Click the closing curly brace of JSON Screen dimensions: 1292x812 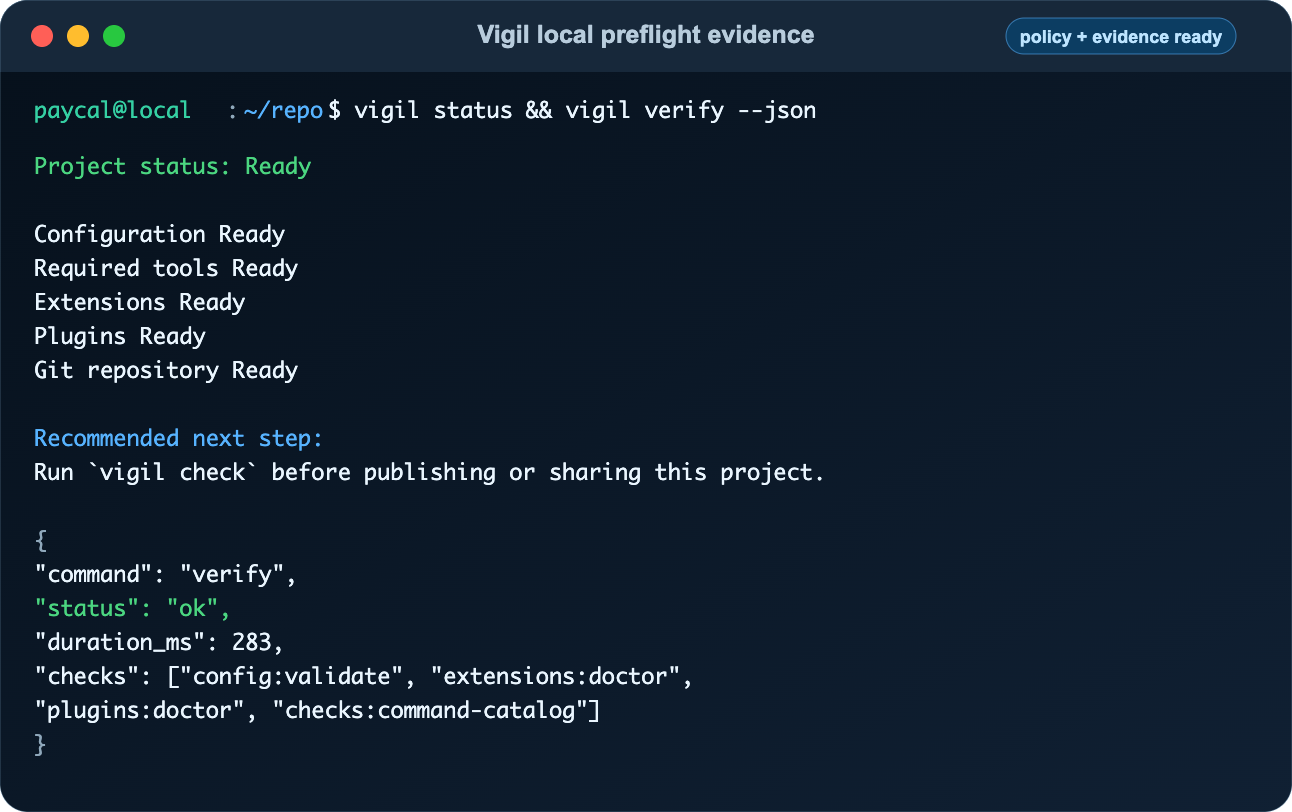41,745
